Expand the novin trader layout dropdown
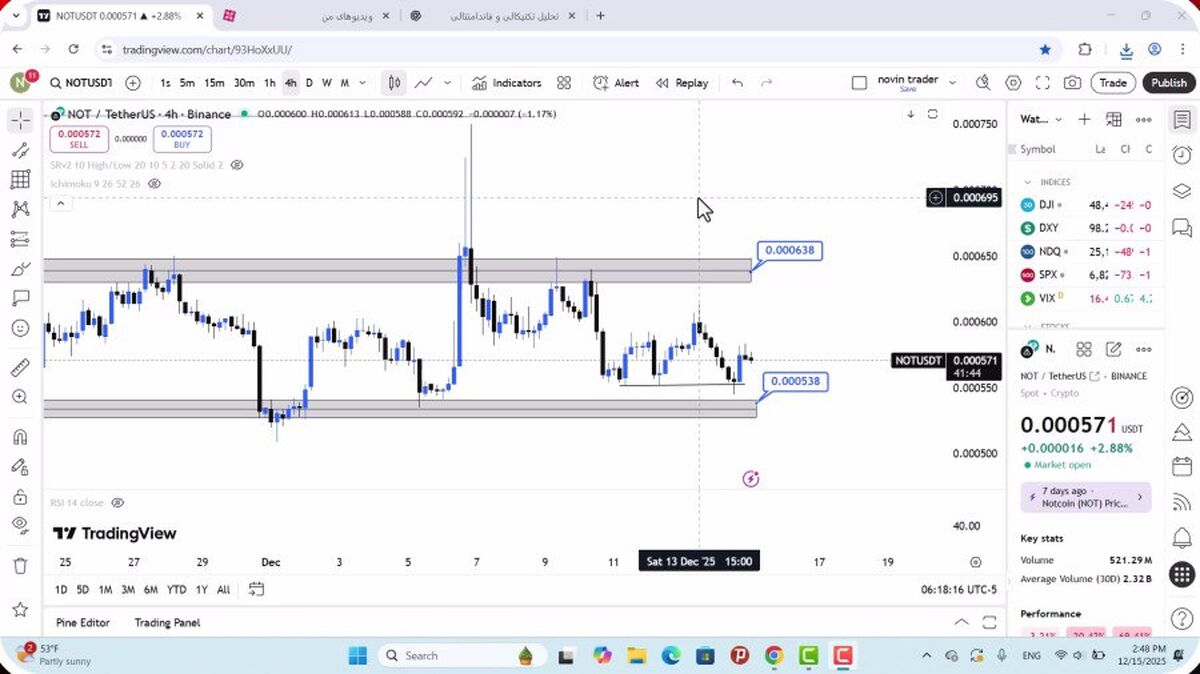 pos(952,83)
